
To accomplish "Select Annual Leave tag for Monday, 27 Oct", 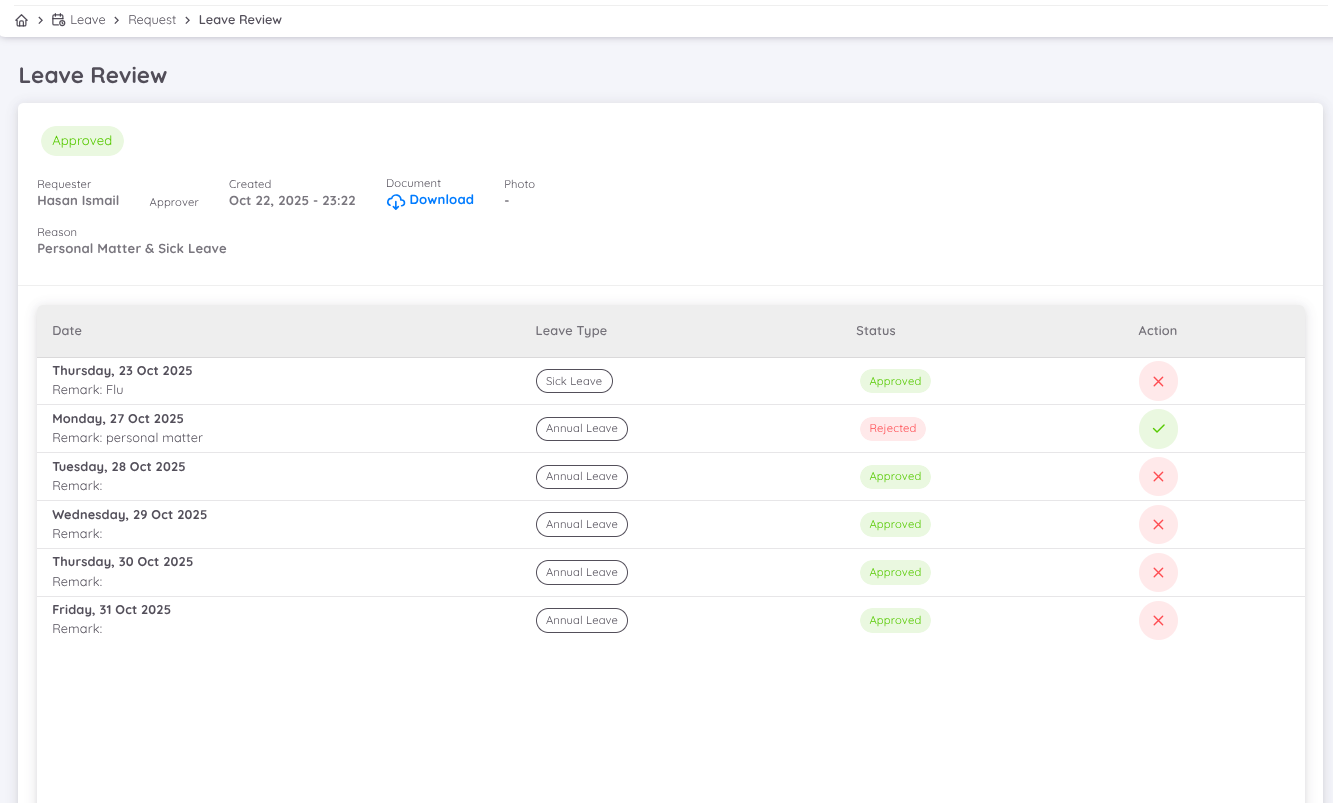I will click(x=581, y=429).
